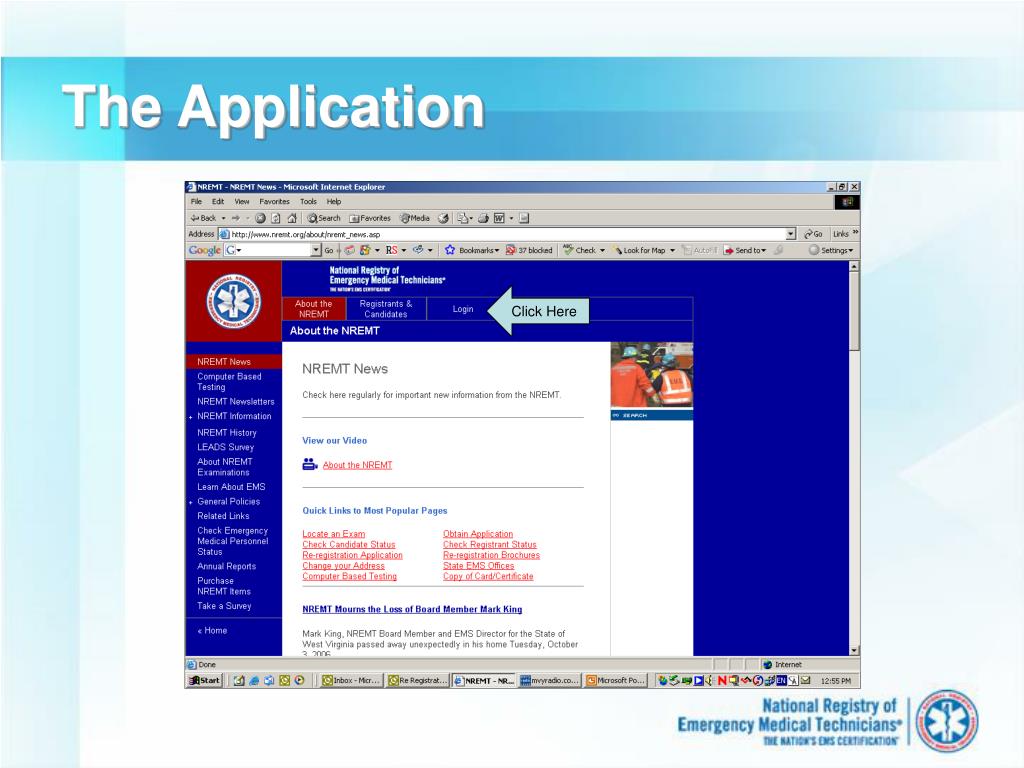Switch to mvyradio.co... taskbar window
The image size is (1024, 768).
point(549,680)
